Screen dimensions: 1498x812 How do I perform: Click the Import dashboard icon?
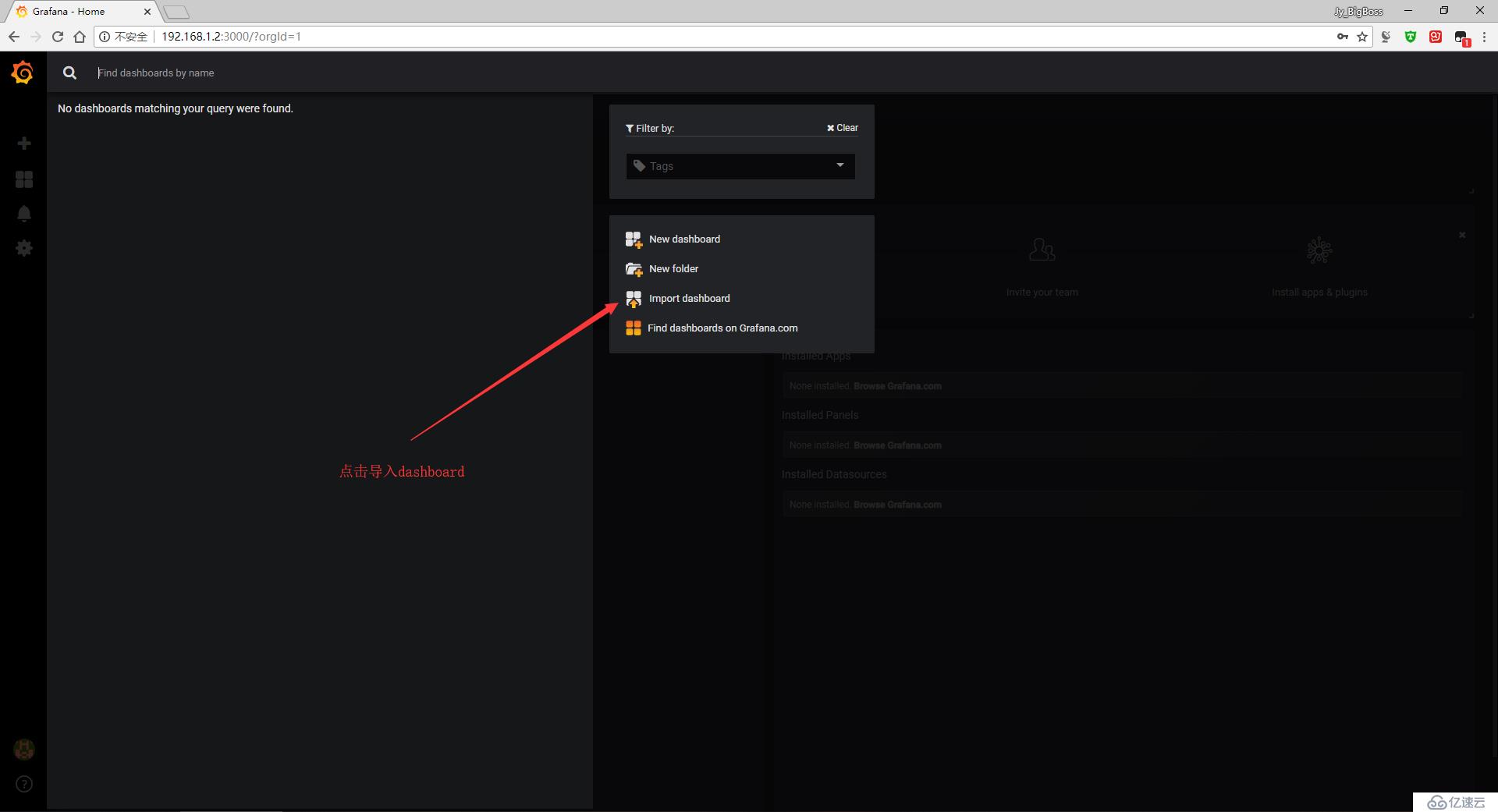click(634, 299)
